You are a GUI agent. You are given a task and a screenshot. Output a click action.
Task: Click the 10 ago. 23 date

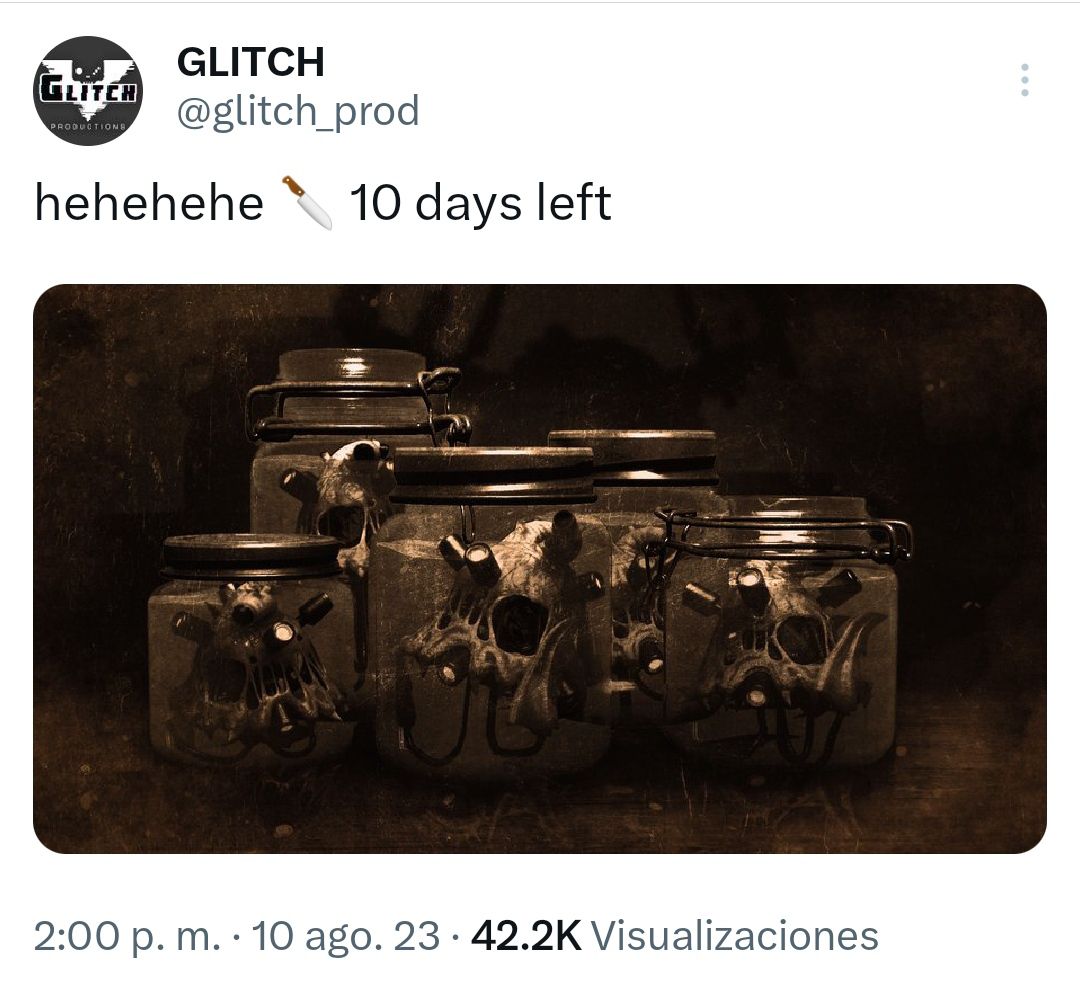pos(346,936)
